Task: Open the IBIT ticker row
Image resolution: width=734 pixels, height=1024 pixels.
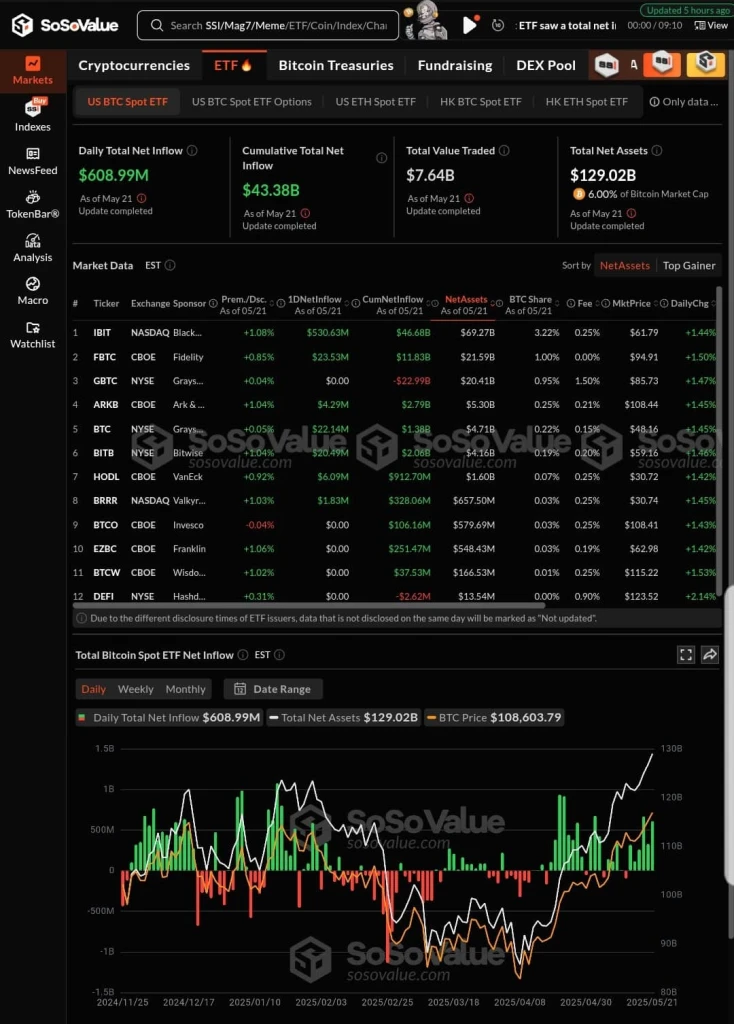Action: click(394, 332)
